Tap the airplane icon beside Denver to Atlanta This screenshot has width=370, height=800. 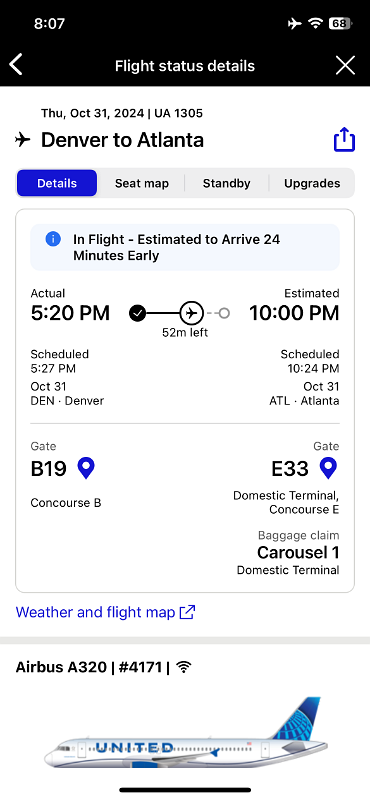point(22,139)
